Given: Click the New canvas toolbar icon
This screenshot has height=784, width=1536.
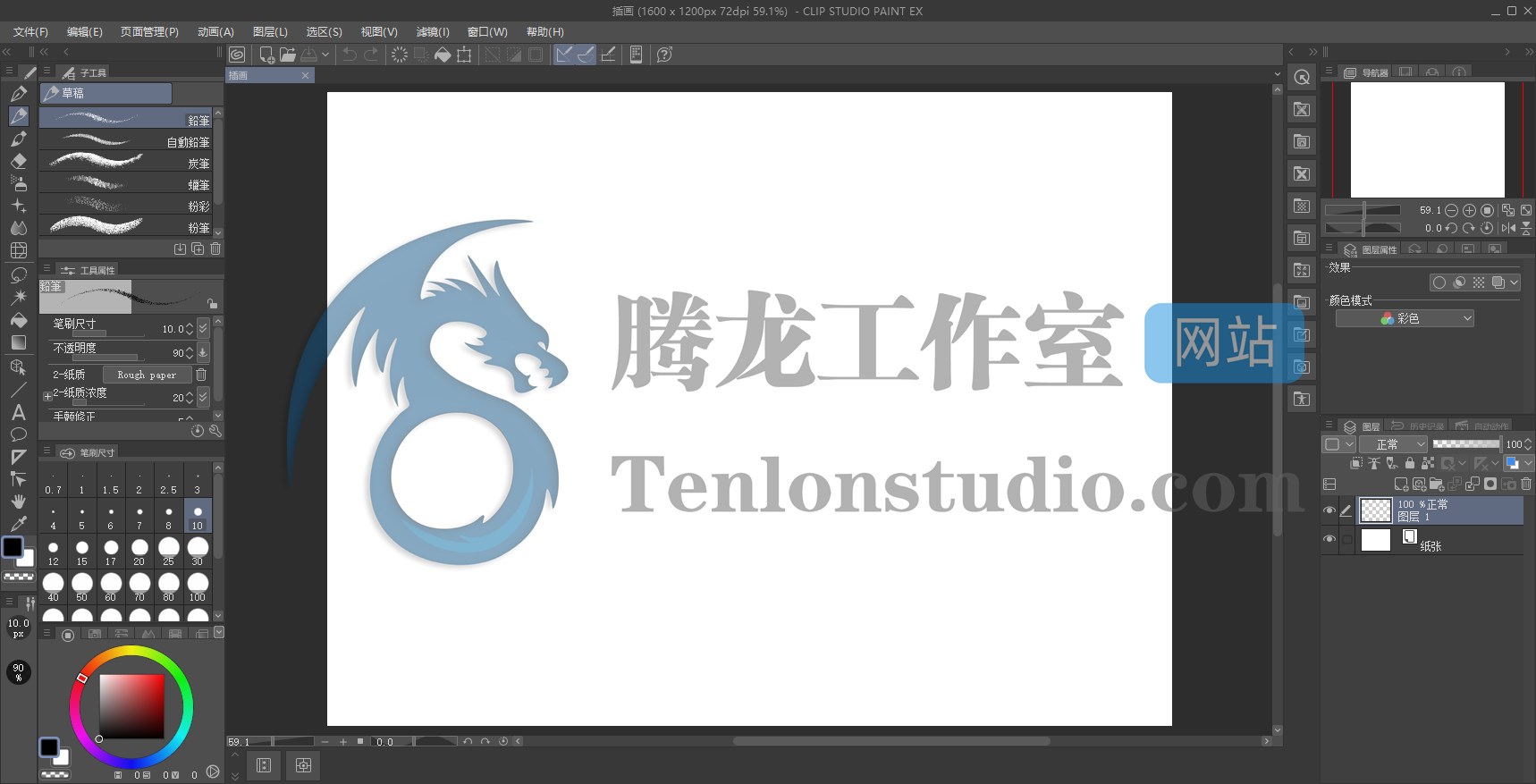Looking at the screenshot, I should (x=266, y=55).
